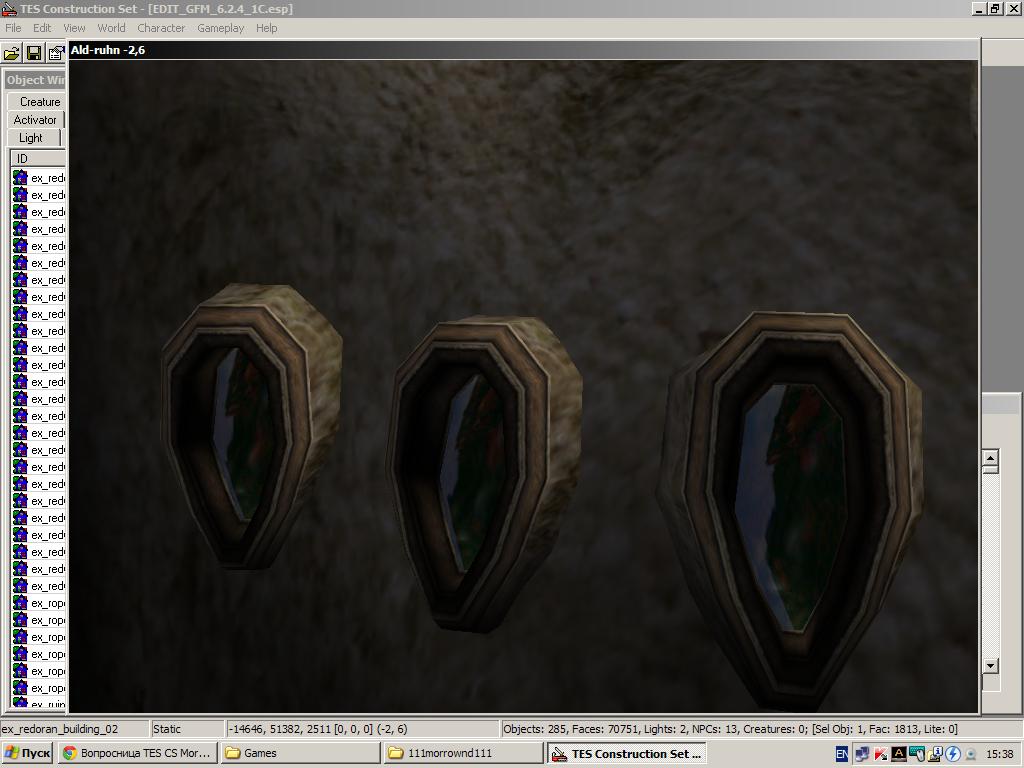Sort list by the ID column header

click(x=38, y=159)
